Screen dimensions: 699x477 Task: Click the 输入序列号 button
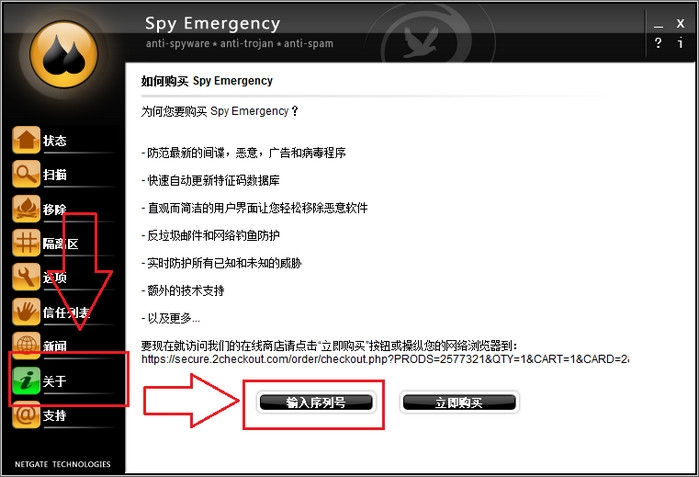[x=316, y=403]
